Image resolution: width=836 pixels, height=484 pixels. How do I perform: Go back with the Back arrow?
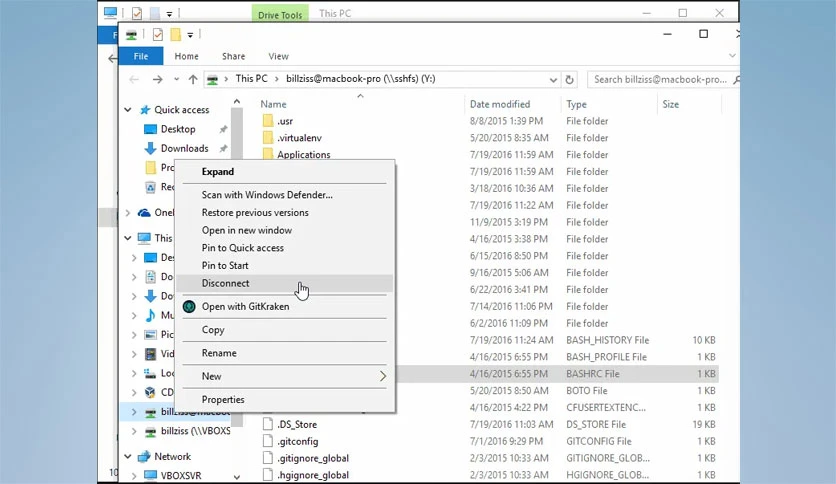coord(134,79)
